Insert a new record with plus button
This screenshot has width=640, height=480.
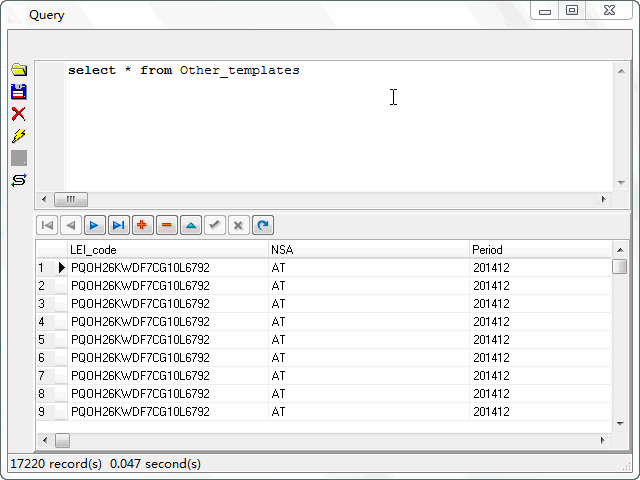142,226
